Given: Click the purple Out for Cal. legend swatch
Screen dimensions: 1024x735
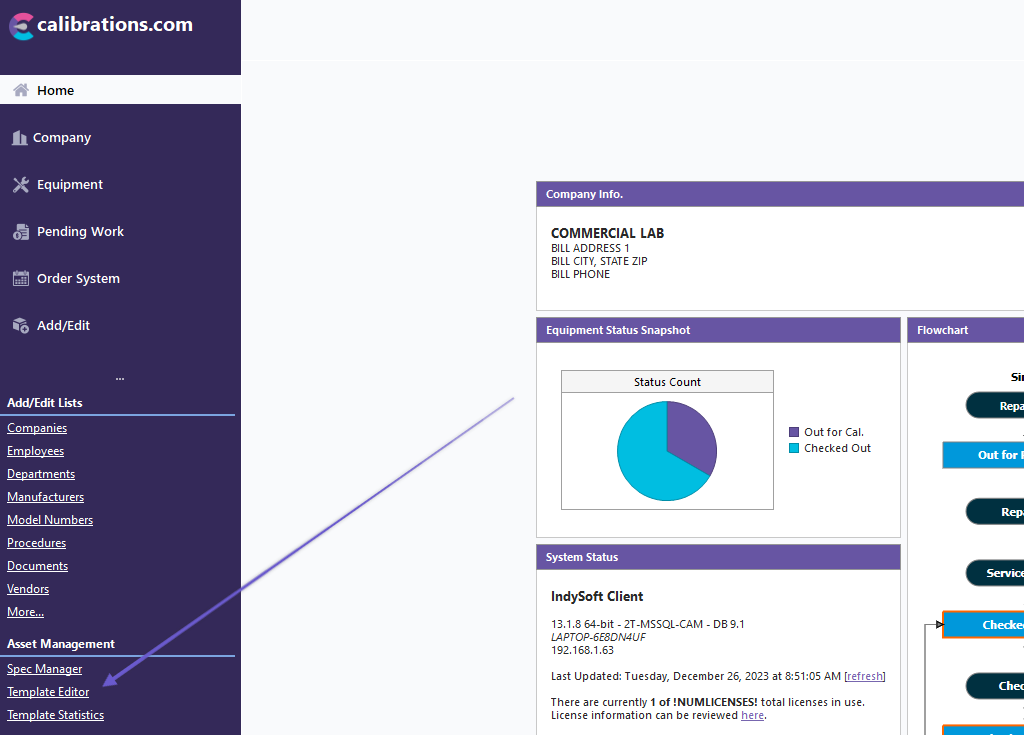Looking at the screenshot, I should (x=794, y=433).
